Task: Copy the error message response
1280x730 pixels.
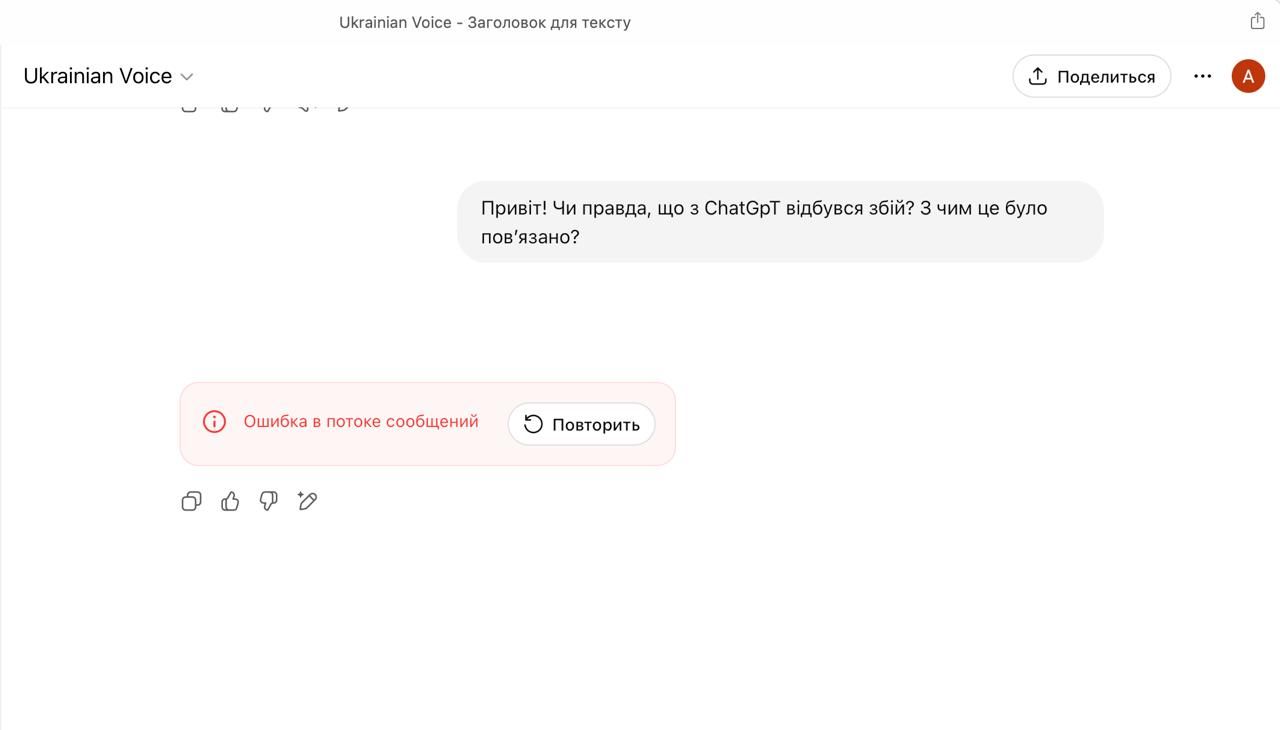Action: pyautogui.click(x=191, y=501)
